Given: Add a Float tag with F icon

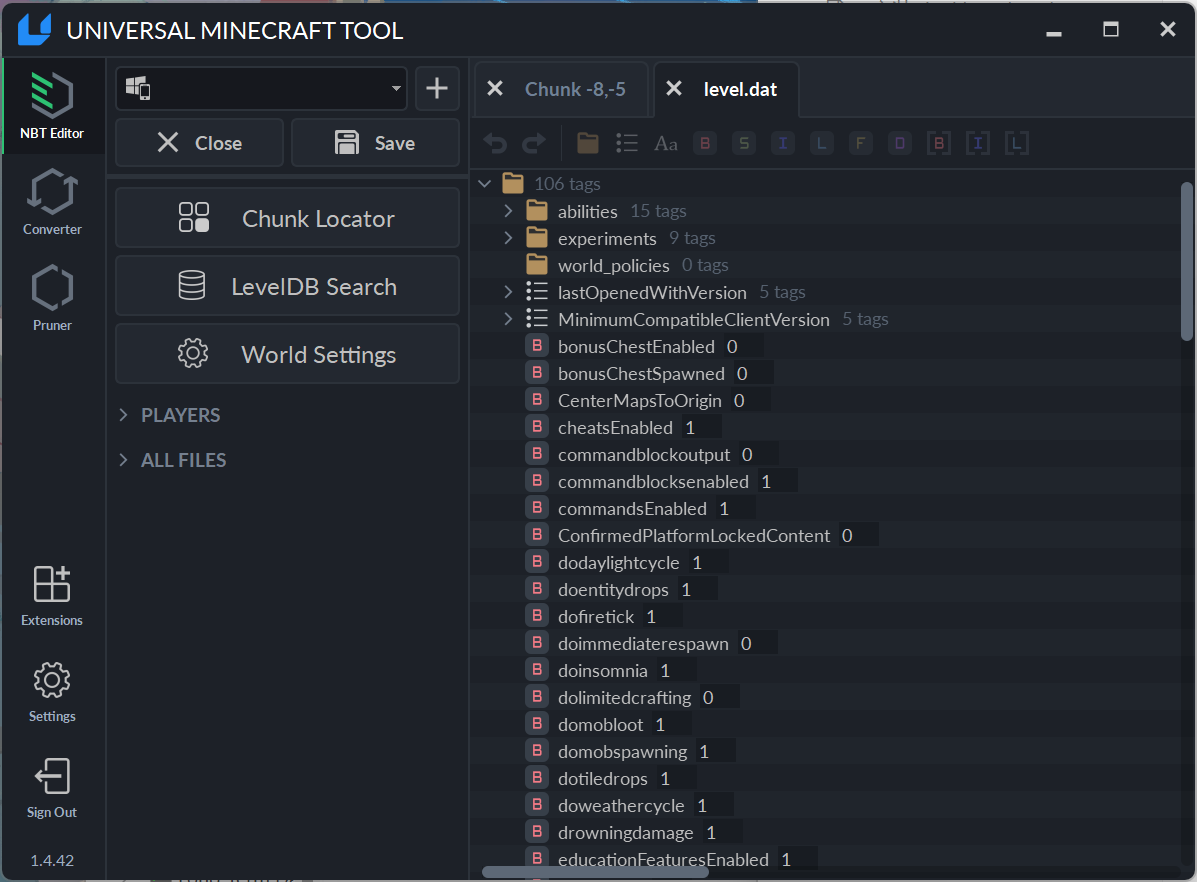Looking at the screenshot, I should click(860, 143).
